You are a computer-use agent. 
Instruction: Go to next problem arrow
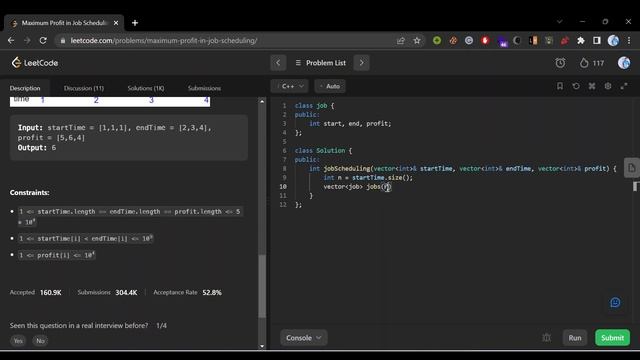[x=362, y=63]
